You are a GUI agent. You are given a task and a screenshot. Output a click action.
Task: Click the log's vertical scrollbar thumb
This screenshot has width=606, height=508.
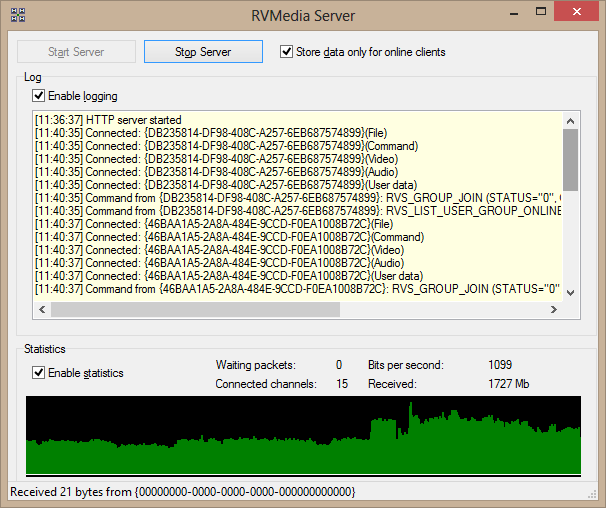point(570,158)
